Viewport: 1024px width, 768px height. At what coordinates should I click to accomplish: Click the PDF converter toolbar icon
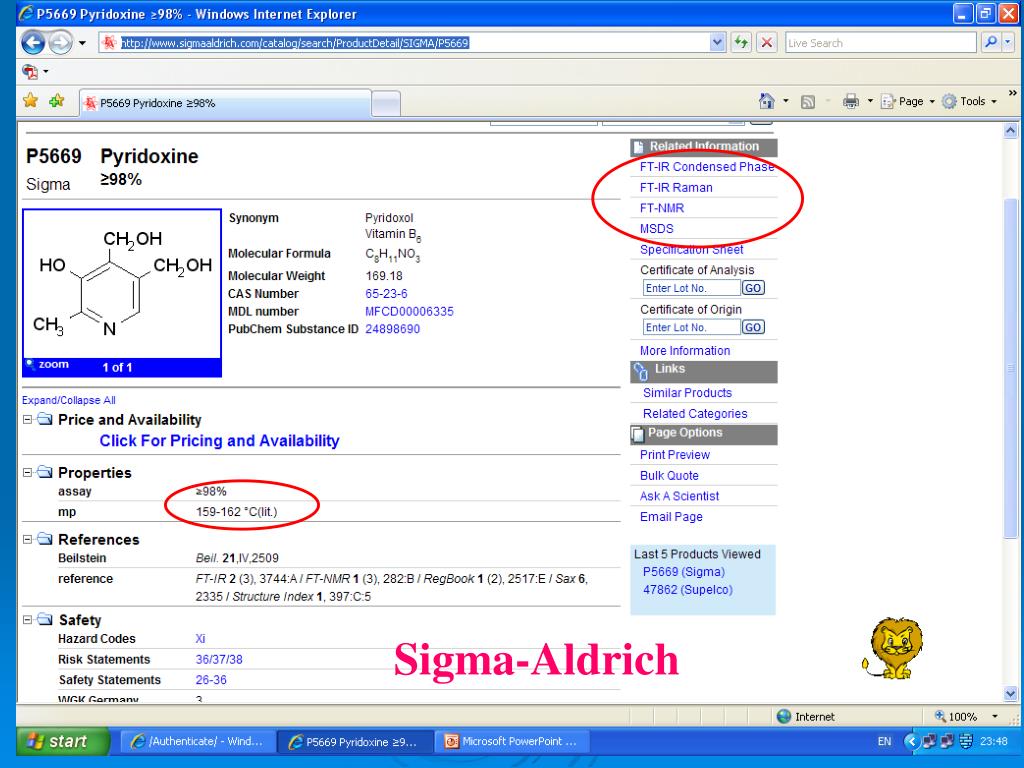tap(30, 71)
